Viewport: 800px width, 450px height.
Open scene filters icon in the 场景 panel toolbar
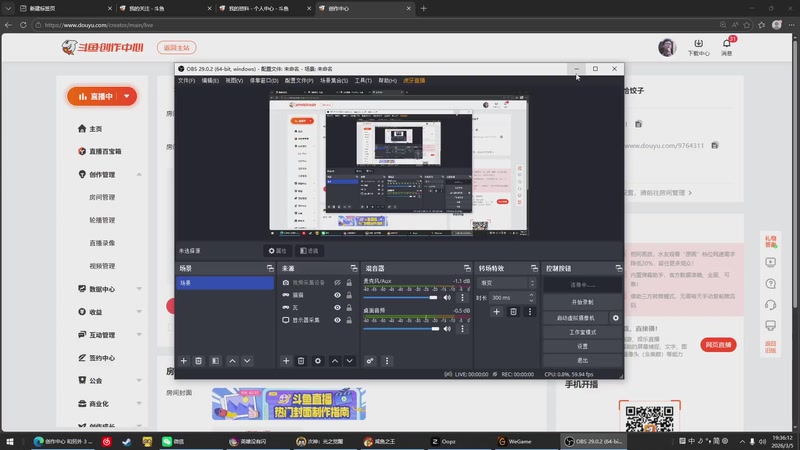215,361
